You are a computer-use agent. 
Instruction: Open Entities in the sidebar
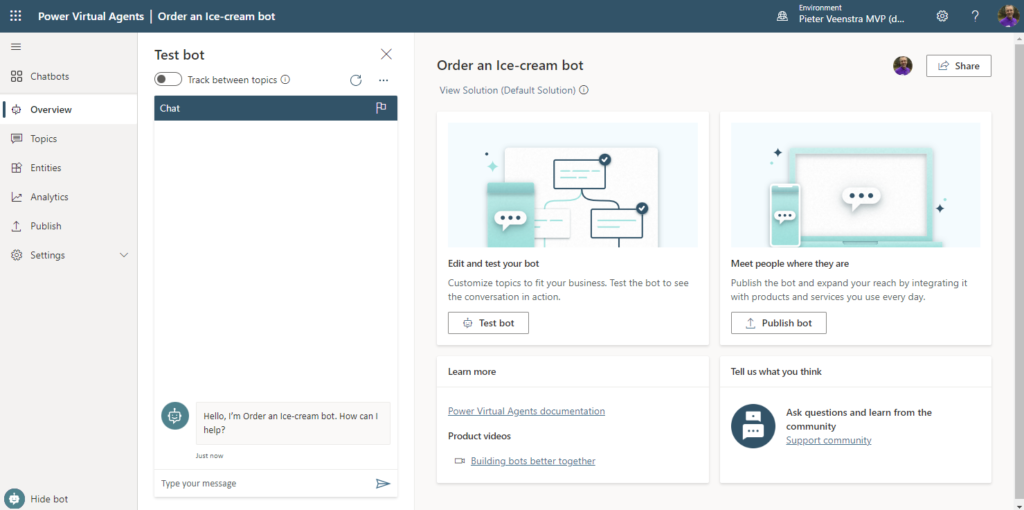[69, 168]
